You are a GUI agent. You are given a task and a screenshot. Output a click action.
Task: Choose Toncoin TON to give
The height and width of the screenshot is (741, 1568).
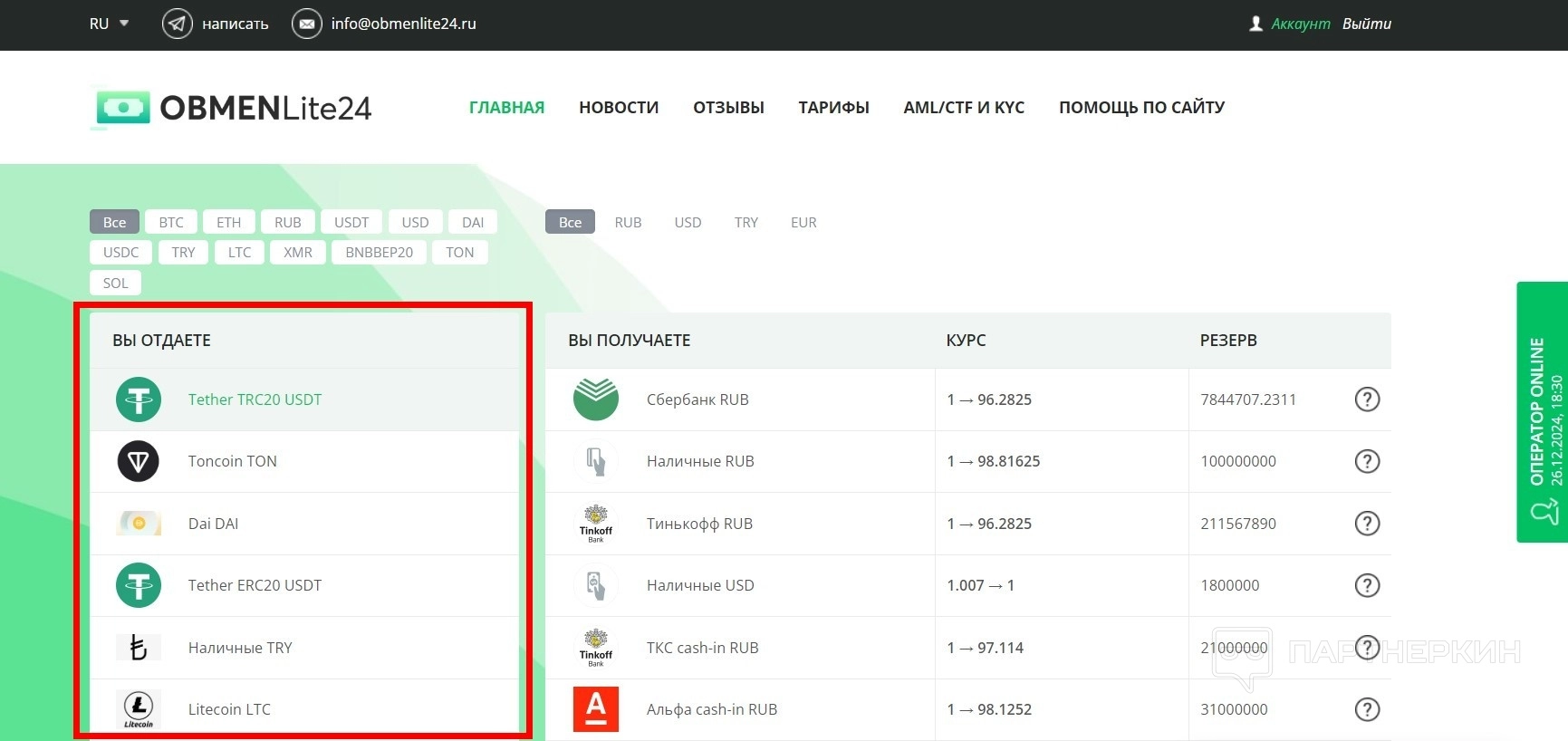(304, 461)
